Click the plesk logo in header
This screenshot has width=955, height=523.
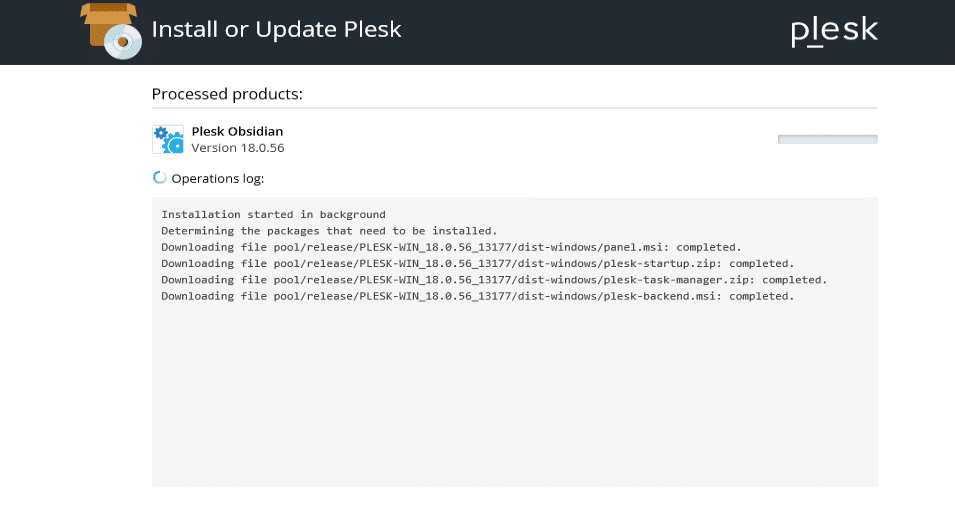tap(833, 31)
